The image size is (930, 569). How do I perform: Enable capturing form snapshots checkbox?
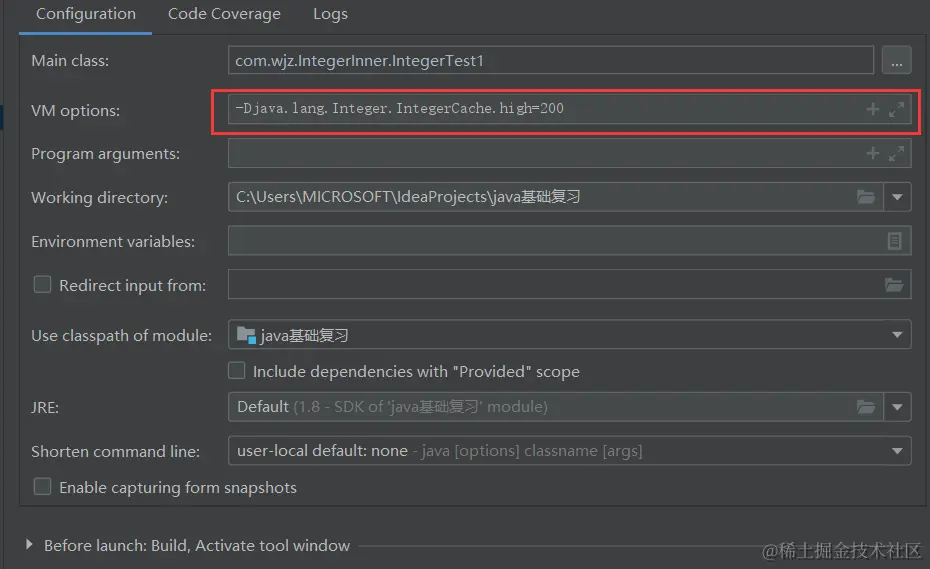click(x=42, y=487)
